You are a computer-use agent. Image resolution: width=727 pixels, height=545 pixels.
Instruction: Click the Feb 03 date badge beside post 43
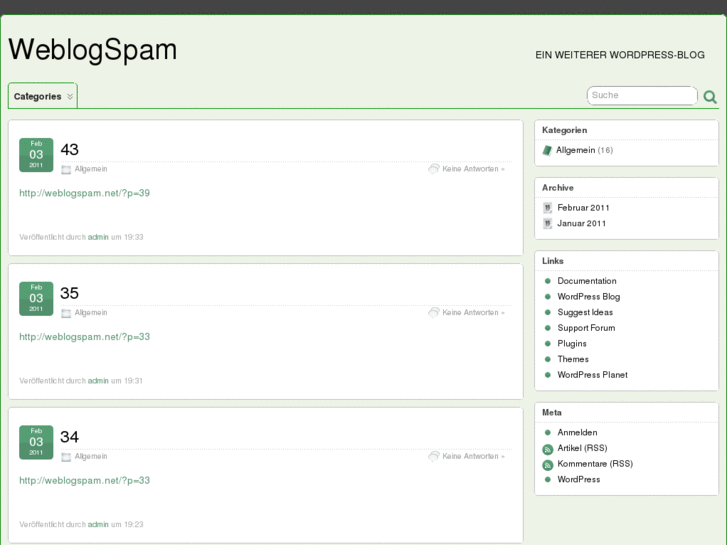point(36,155)
